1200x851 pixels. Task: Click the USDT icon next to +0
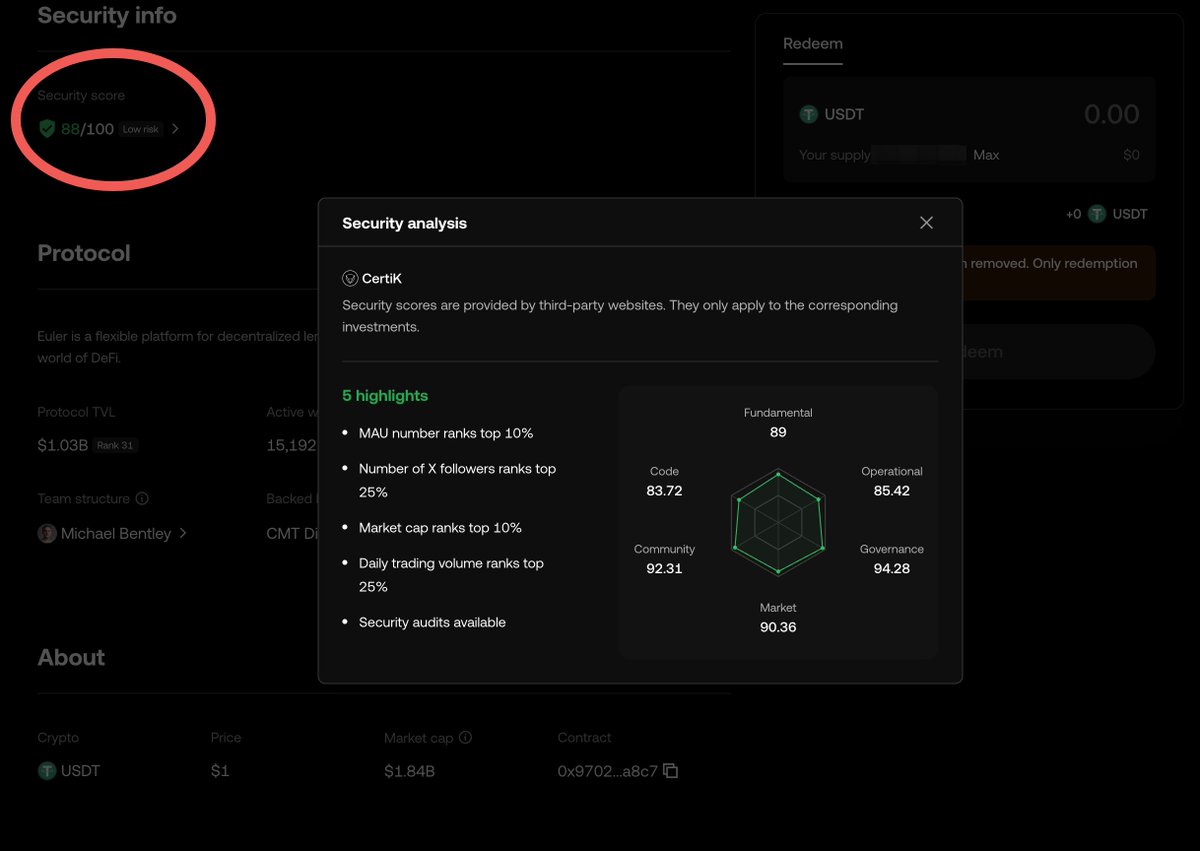point(1097,214)
